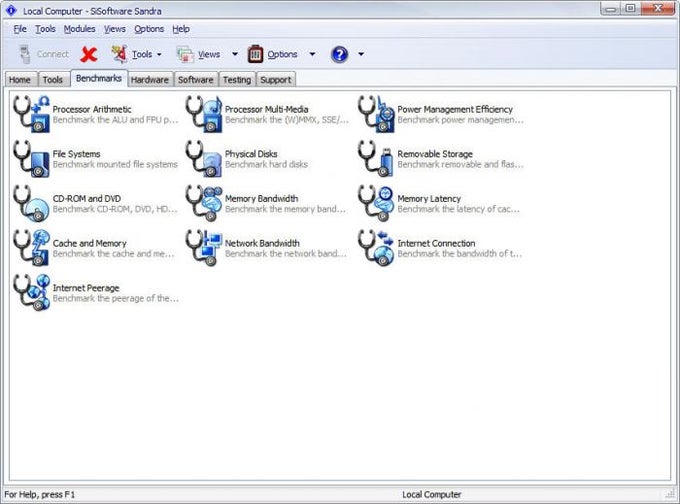680x504 pixels.
Task: Switch to the Testing tab
Action: (237, 80)
